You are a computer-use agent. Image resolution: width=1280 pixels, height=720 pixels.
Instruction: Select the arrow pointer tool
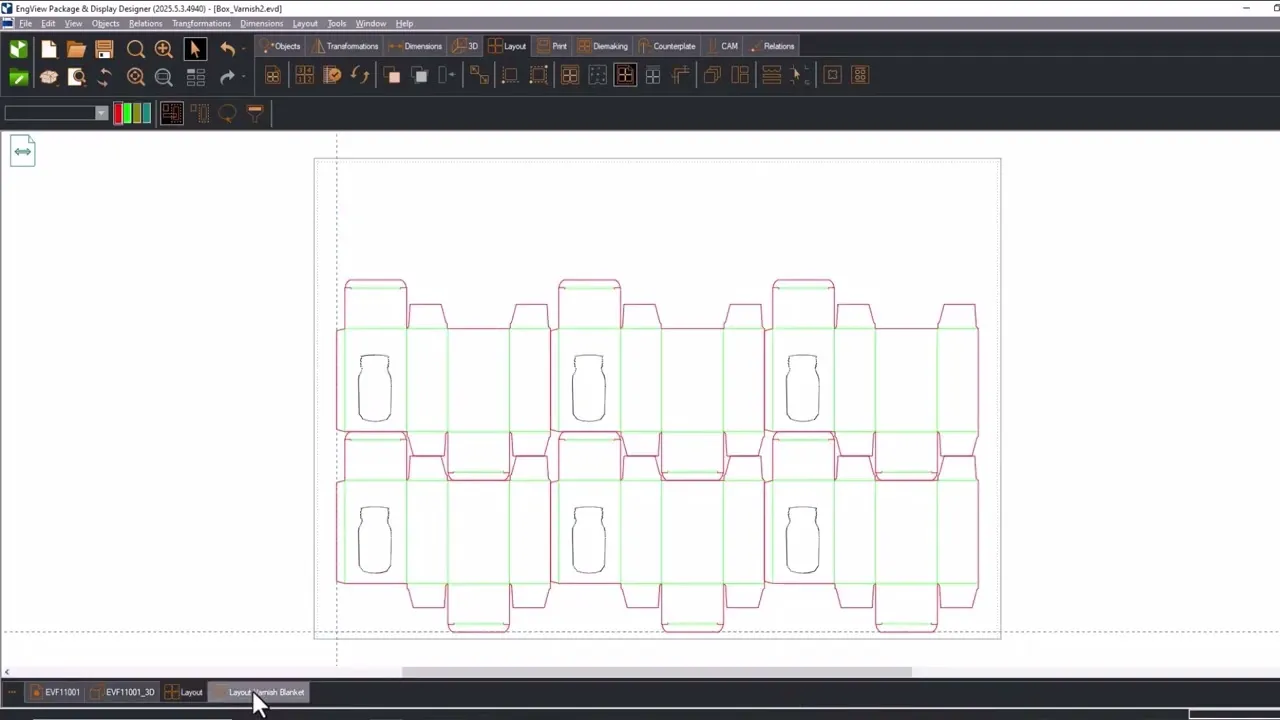tap(195, 49)
